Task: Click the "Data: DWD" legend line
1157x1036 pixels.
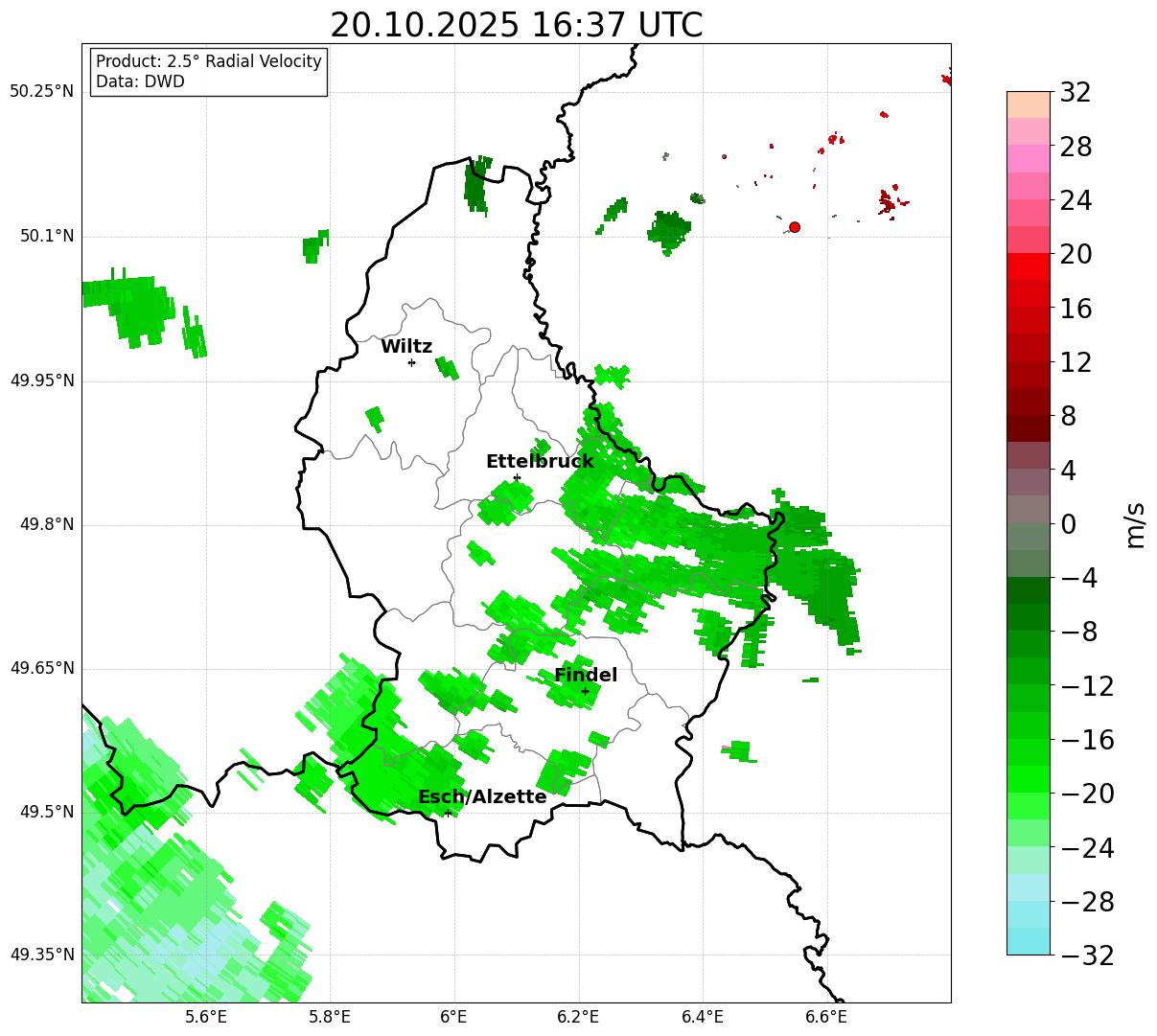Action: tap(140, 81)
